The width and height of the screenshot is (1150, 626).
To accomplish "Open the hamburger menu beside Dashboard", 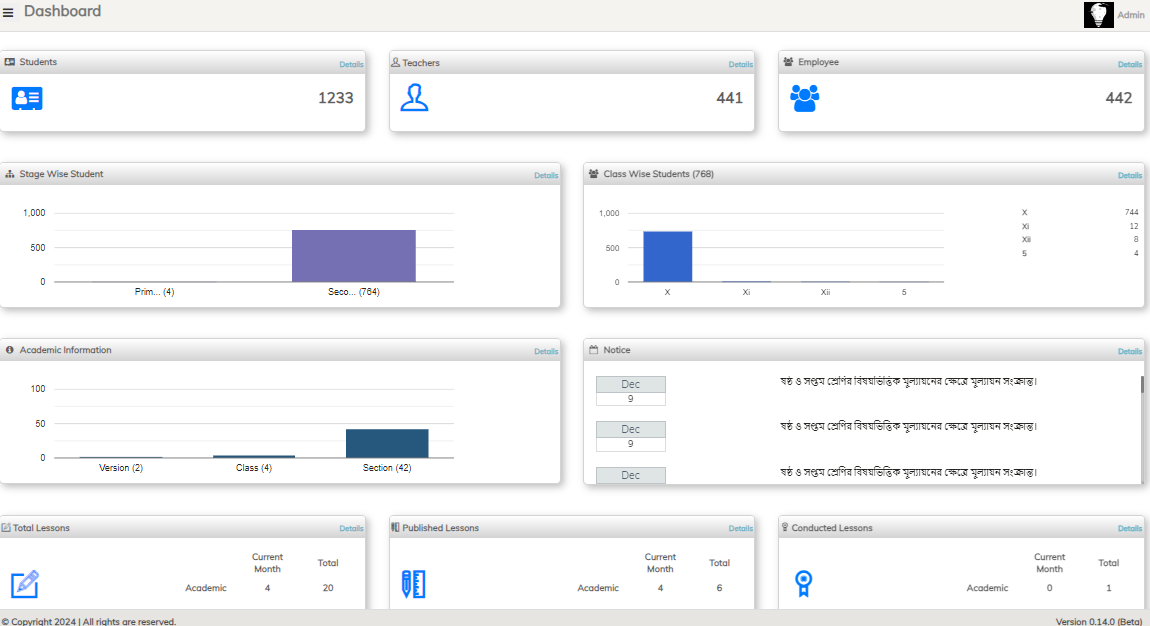I will [x=8, y=12].
